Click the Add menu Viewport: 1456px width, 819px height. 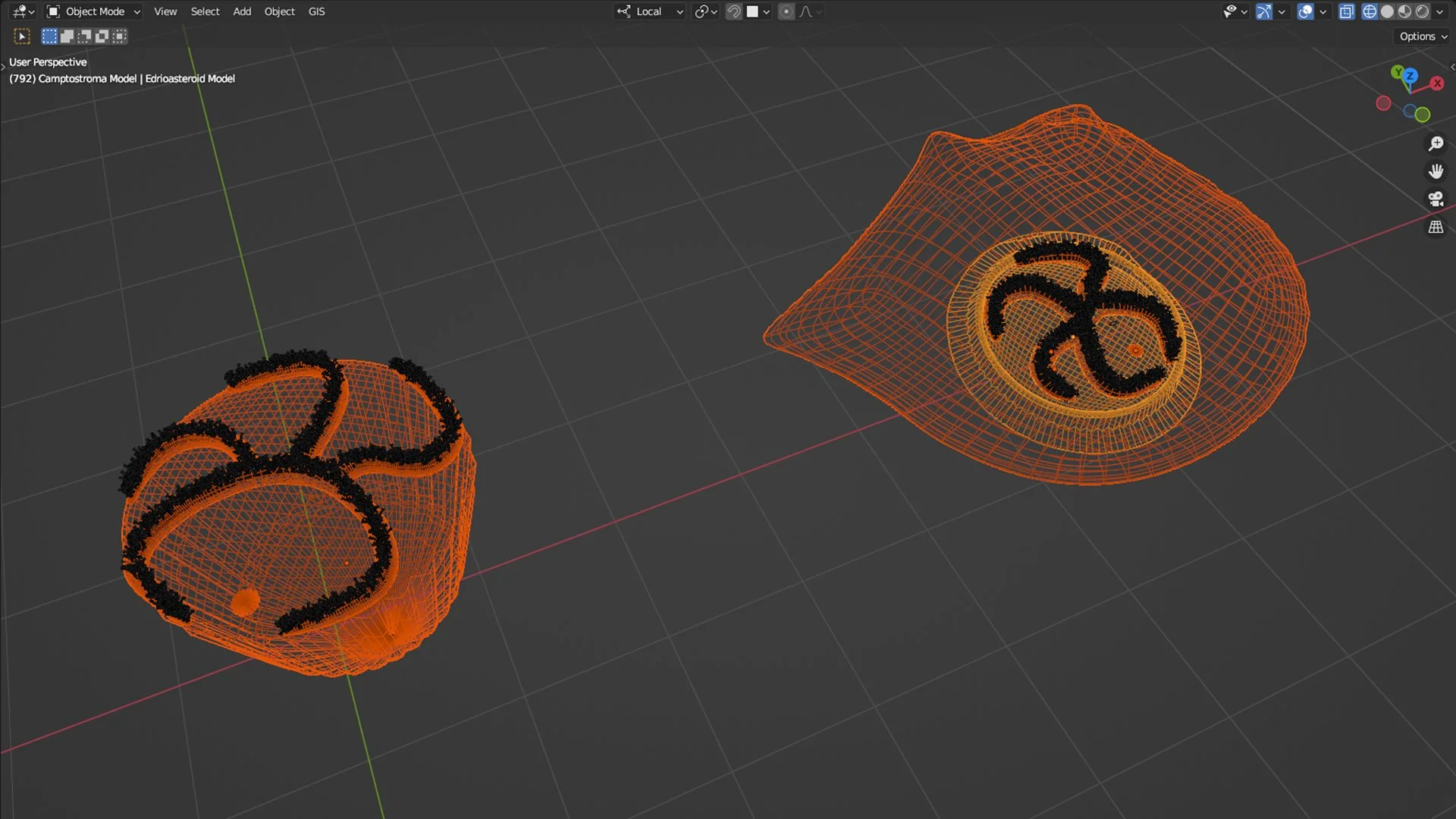click(x=242, y=11)
